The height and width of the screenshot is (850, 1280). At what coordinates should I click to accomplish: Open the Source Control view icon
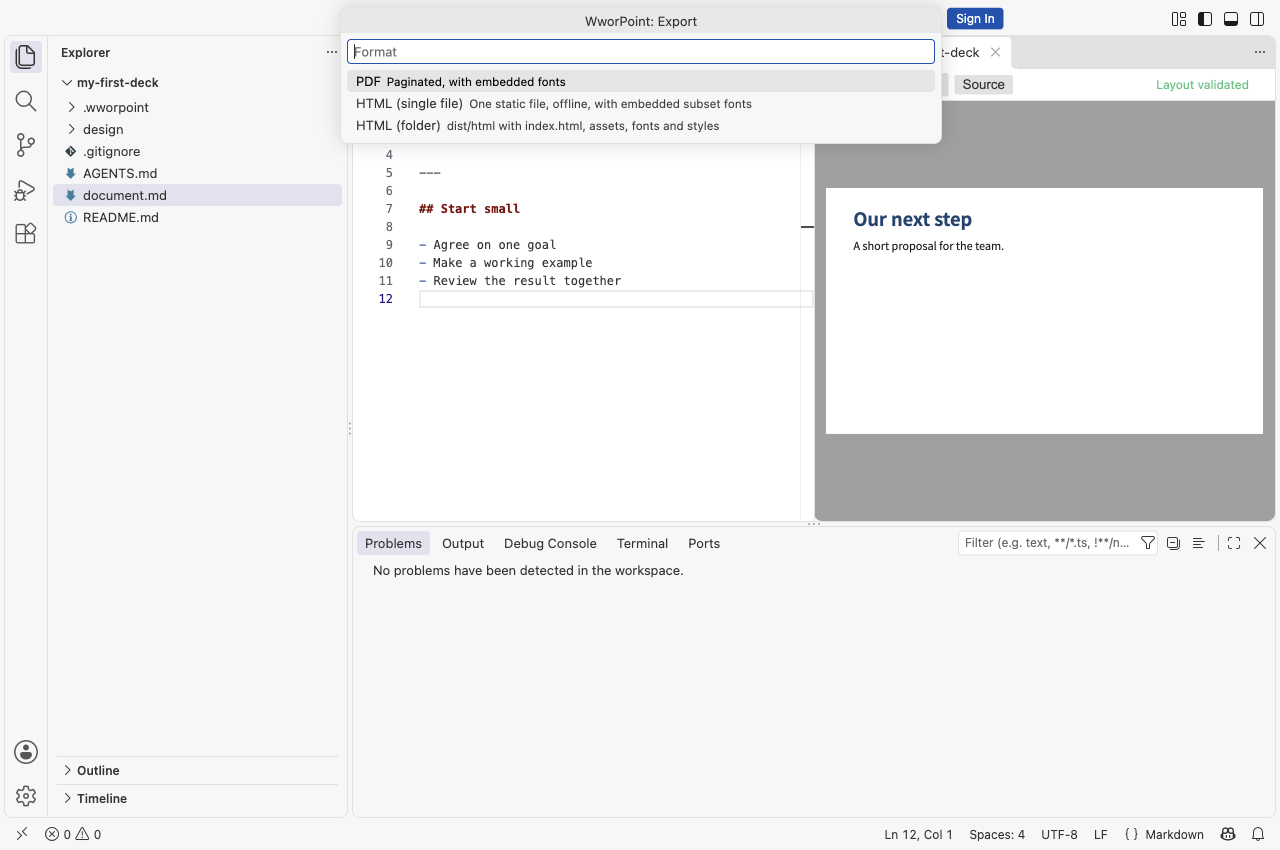click(x=26, y=145)
